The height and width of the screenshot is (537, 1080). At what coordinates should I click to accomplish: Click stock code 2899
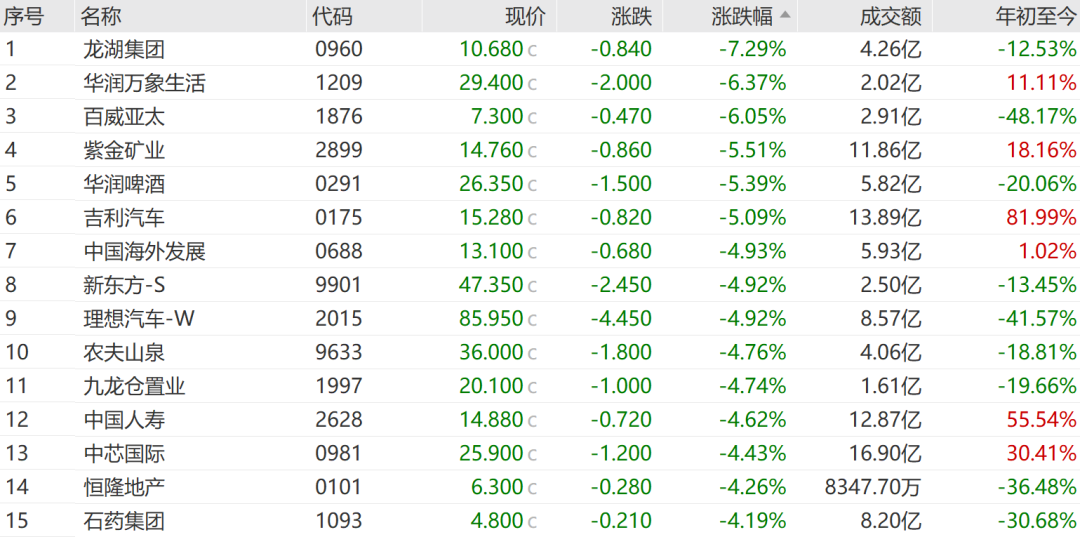pos(338,150)
